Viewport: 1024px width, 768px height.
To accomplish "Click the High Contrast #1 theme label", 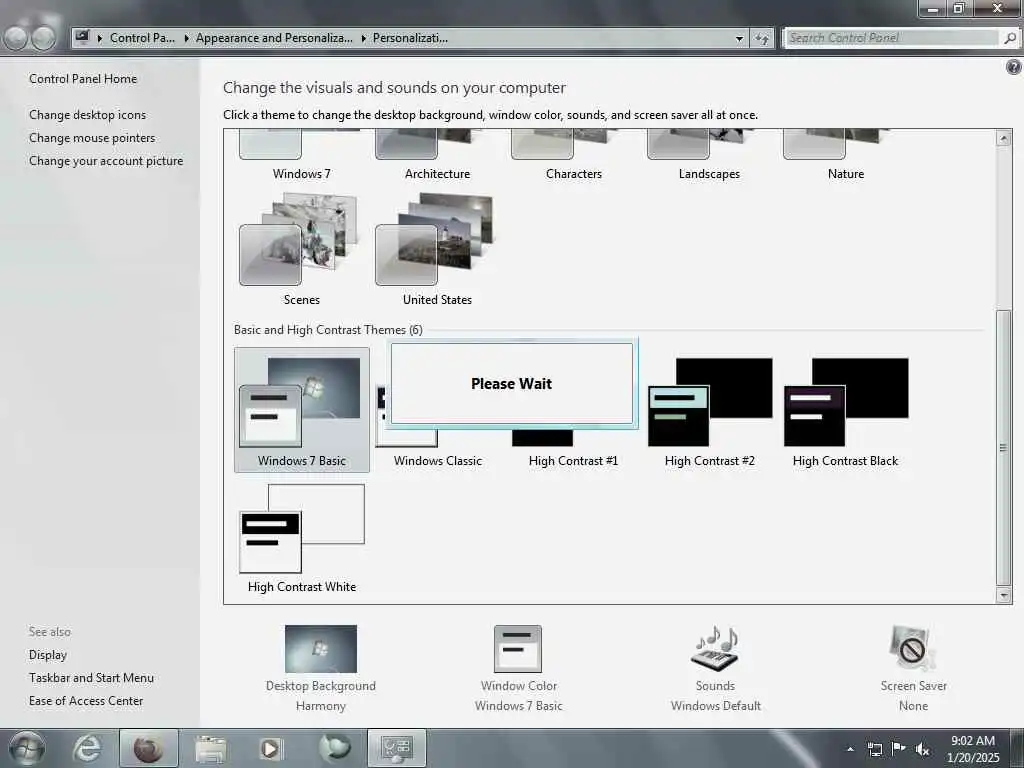I will click(573, 461).
